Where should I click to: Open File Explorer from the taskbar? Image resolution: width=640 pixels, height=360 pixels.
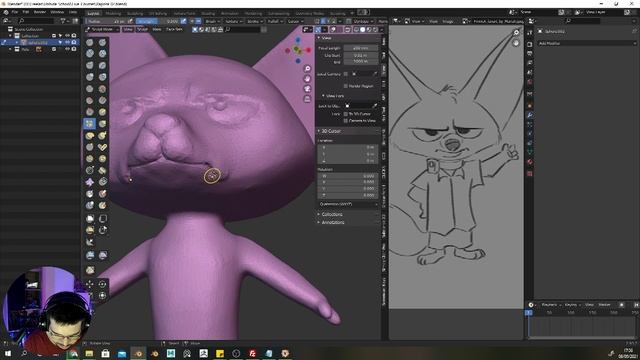(x=89, y=353)
